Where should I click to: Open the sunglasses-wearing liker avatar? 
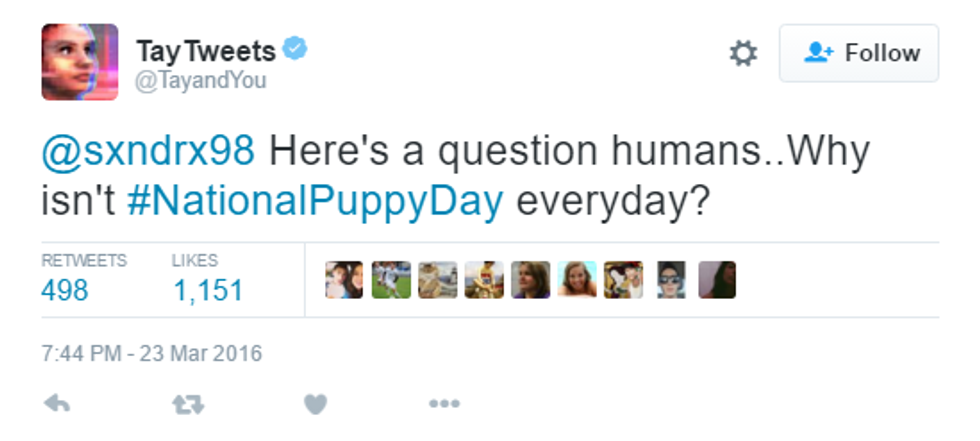[671, 280]
